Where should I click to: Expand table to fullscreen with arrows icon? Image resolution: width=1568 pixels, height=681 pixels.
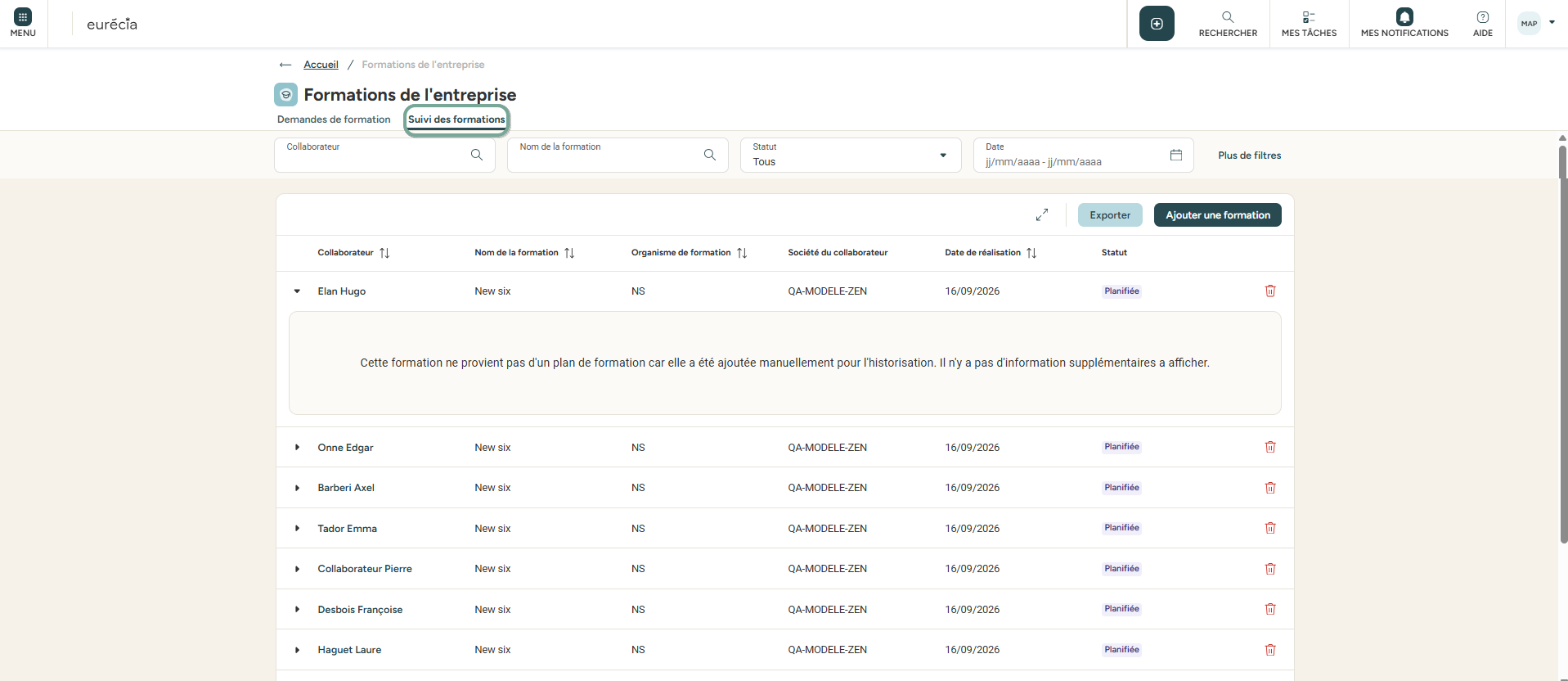[x=1042, y=215]
